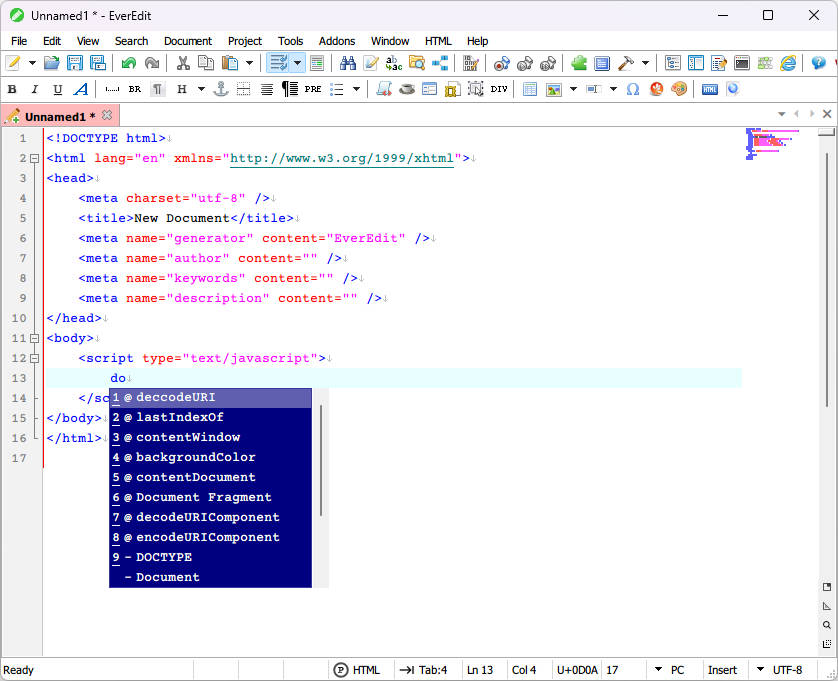Viewport: 838px width, 681px height.
Task: Open the list type dropdown arrow
Action: pyautogui.click(x=356, y=89)
